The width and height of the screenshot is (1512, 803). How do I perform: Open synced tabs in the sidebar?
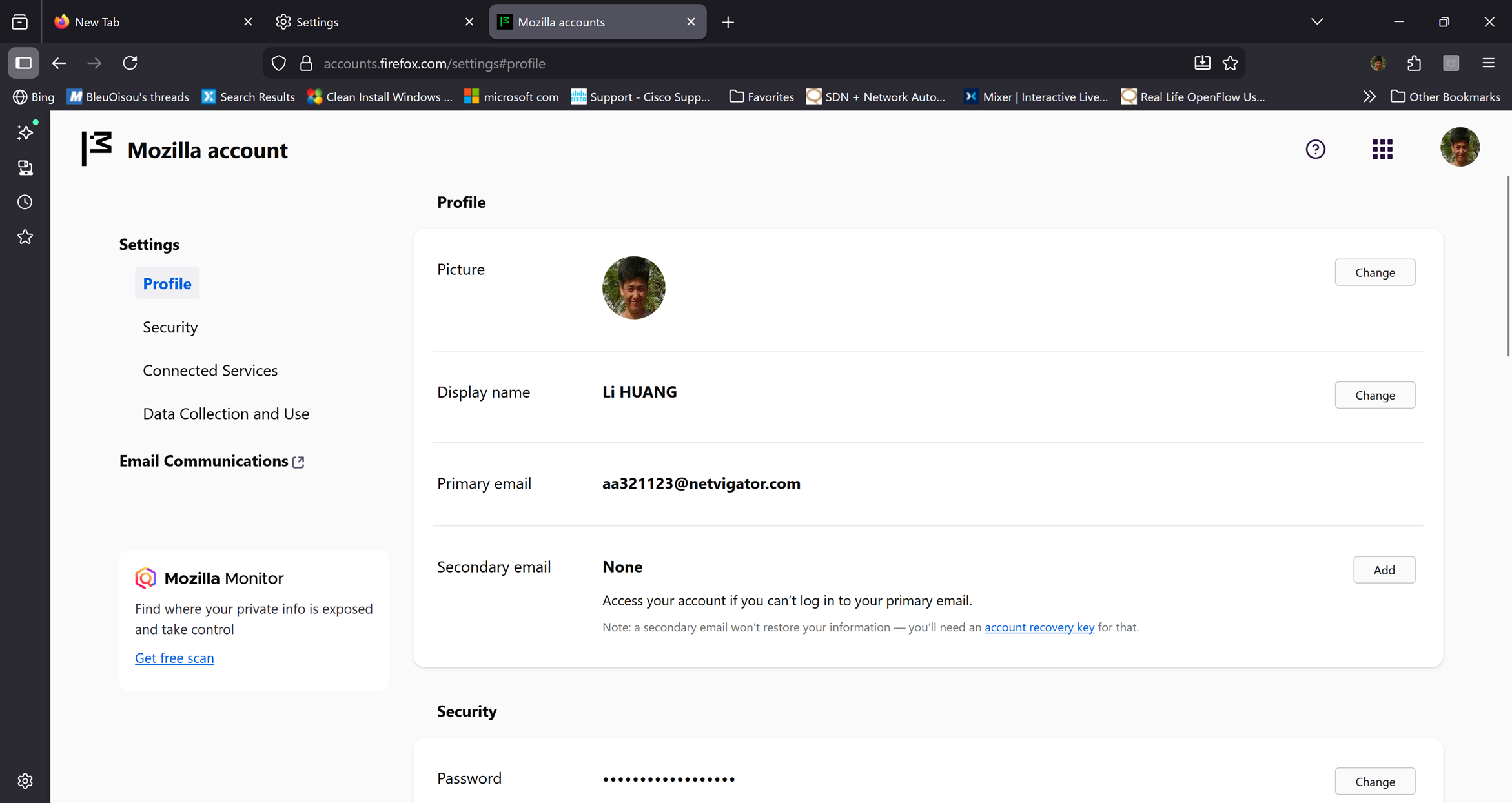(x=25, y=168)
